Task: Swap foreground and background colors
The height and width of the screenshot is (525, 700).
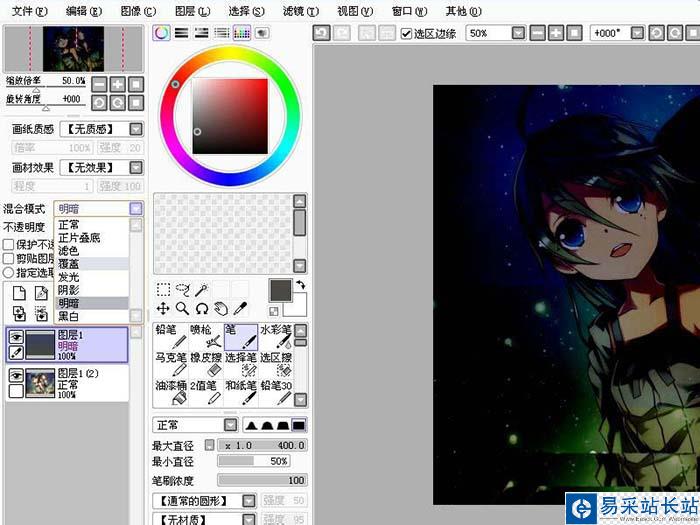Action: pyautogui.click(x=301, y=284)
